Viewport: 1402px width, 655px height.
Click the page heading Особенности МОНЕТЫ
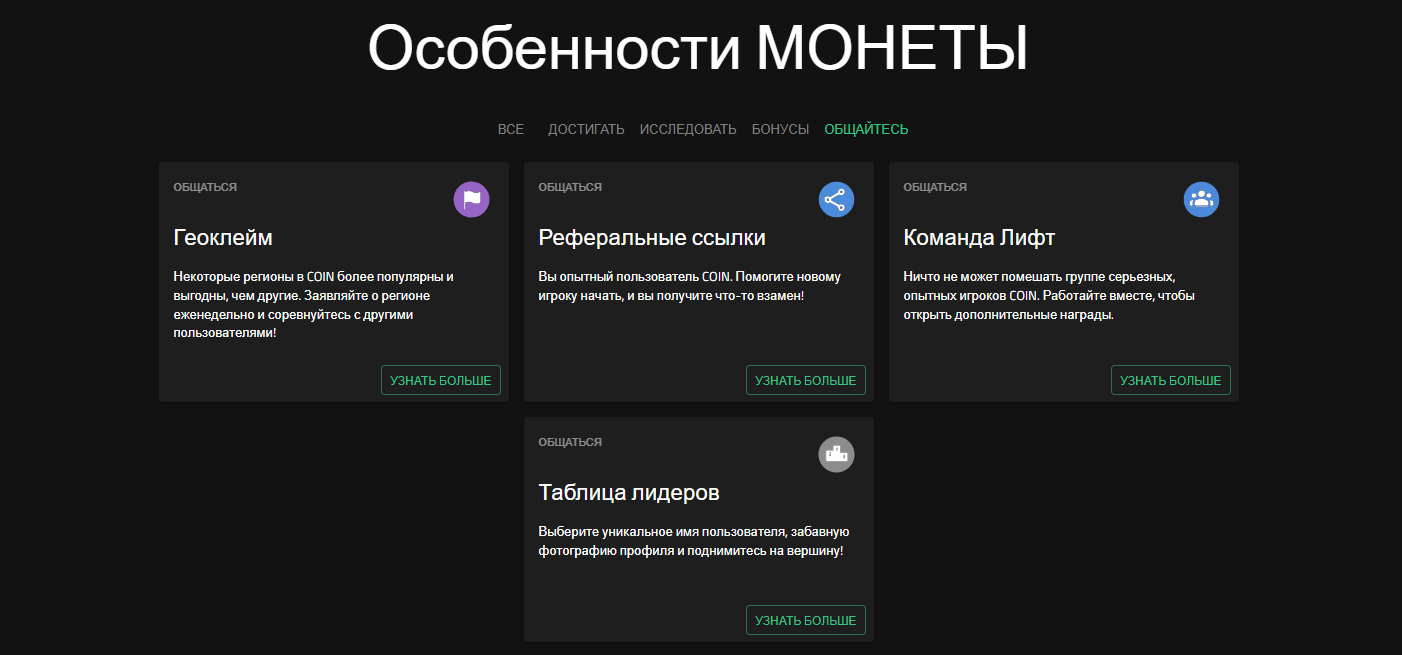(698, 48)
